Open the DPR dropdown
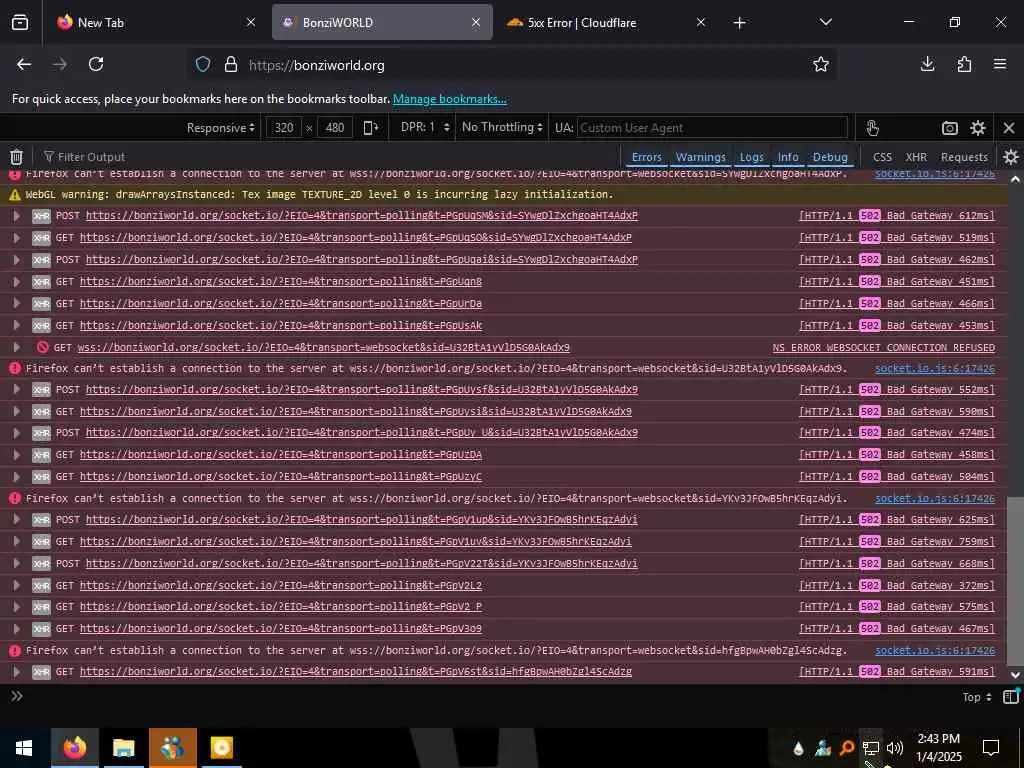Viewport: 1024px width, 768px height. click(424, 127)
